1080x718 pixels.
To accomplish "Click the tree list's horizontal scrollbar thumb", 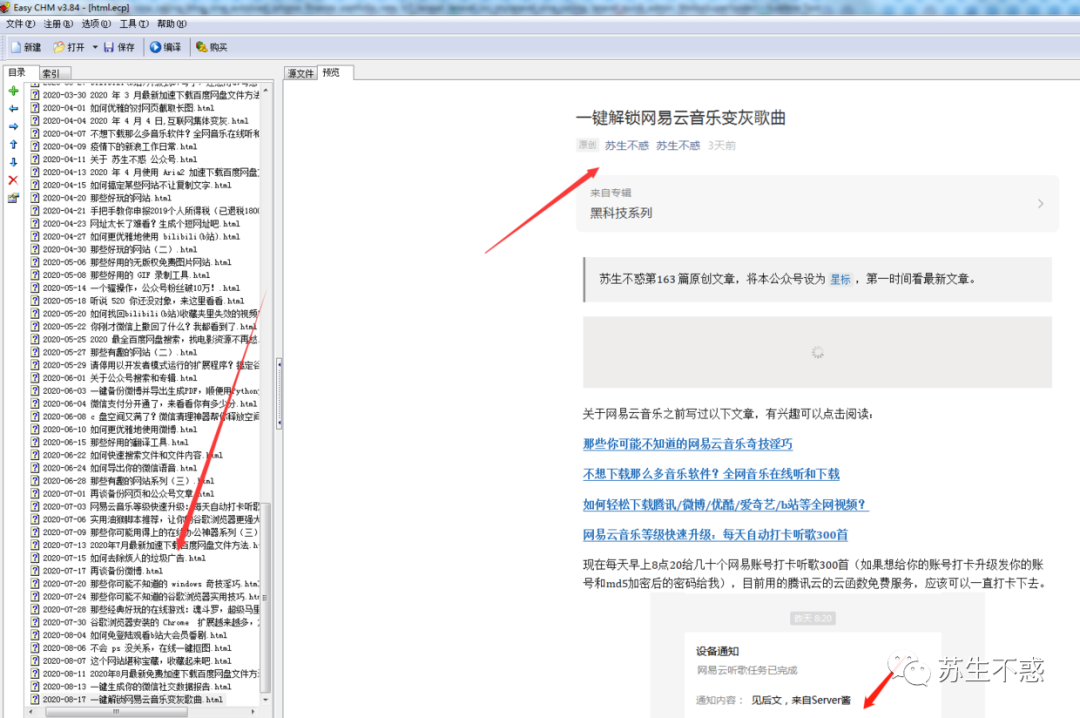I will [115, 712].
